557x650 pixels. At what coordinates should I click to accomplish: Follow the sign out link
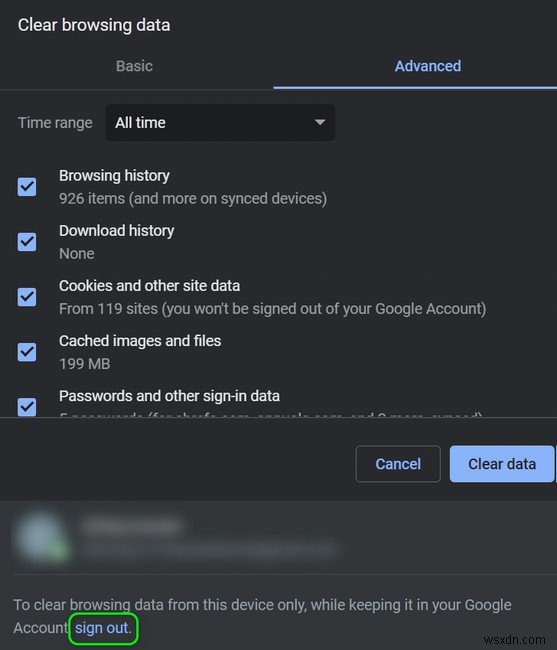pos(102,628)
